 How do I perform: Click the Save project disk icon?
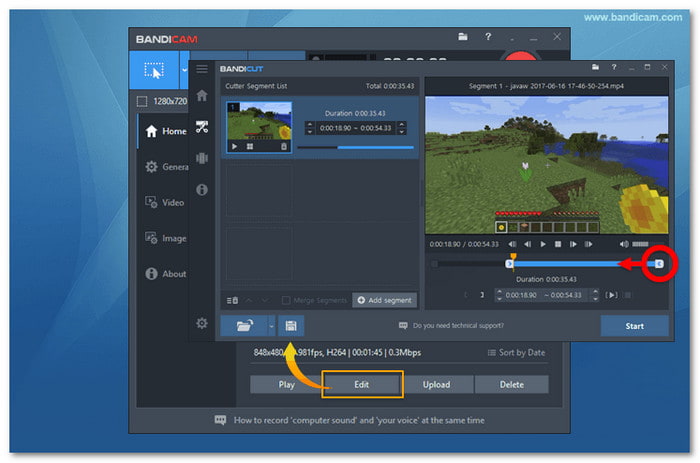291,326
